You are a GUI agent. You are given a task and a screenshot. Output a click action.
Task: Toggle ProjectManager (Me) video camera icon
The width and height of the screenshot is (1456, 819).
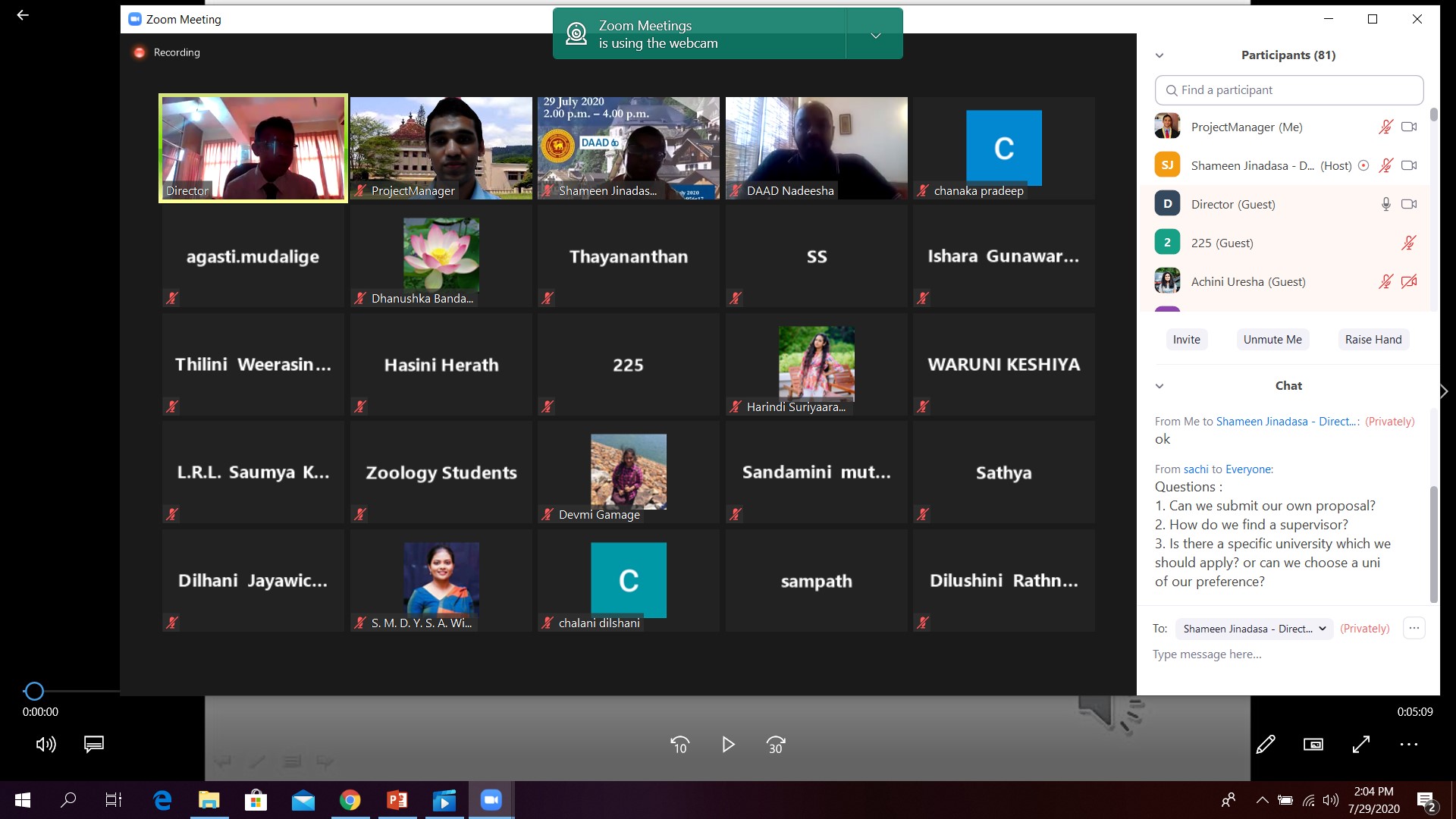(1409, 127)
